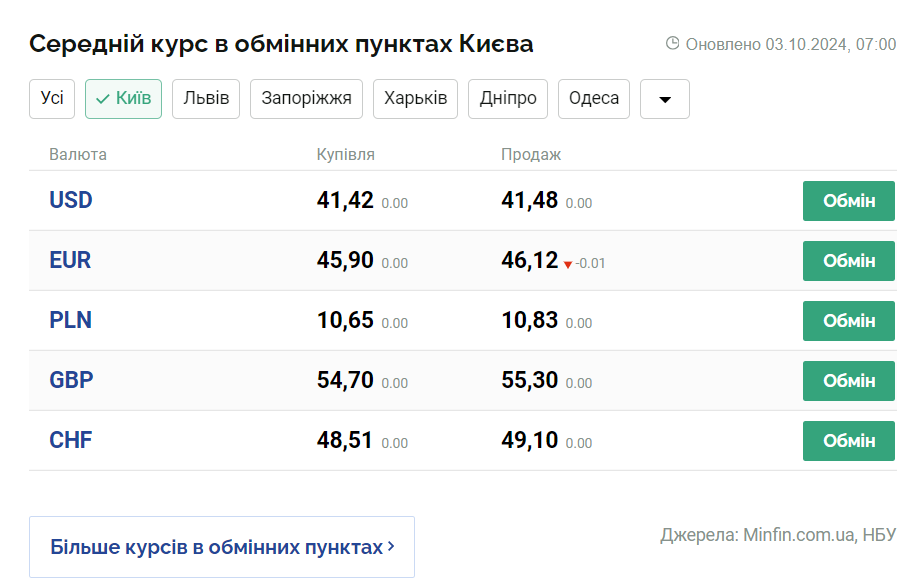Open the PLN currency link

[x=70, y=320]
